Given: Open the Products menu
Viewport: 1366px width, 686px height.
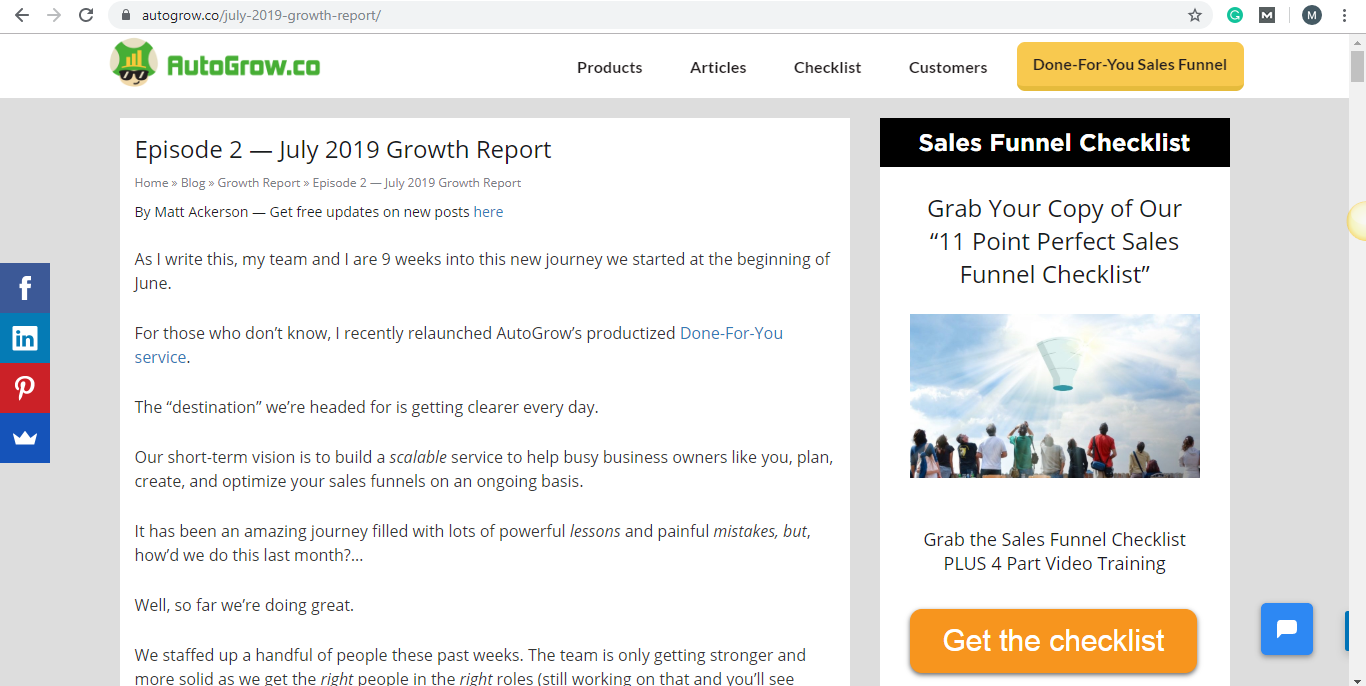Looking at the screenshot, I should (609, 67).
